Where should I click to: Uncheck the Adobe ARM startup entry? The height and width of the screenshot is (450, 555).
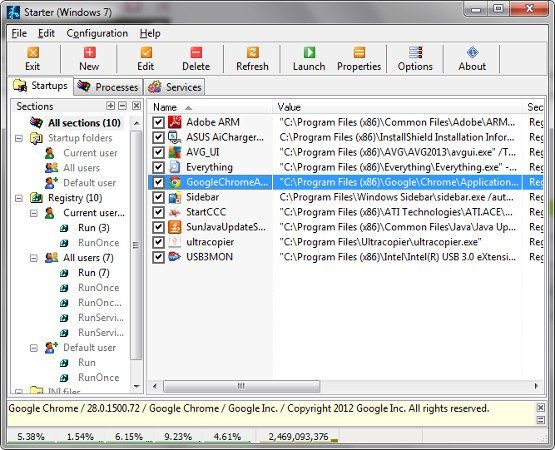point(158,123)
